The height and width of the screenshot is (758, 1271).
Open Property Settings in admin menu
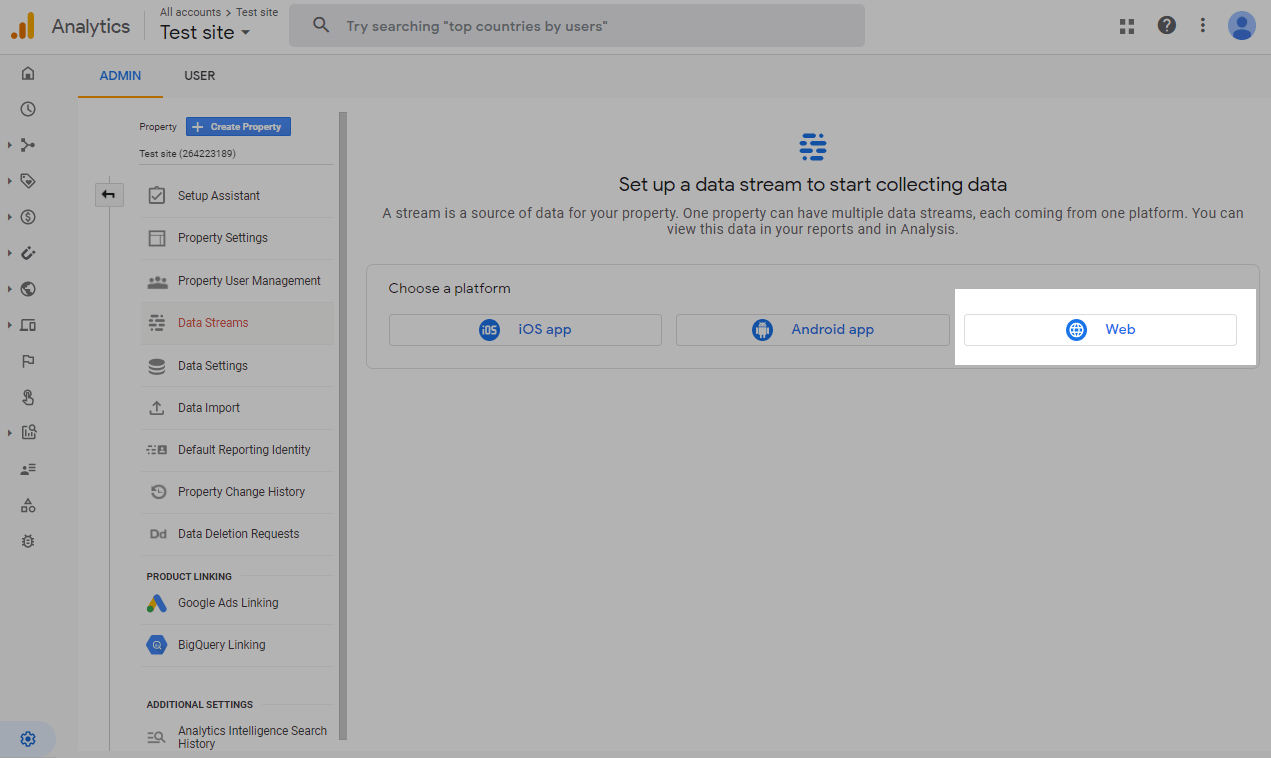pyautogui.click(x=222, y=238)
